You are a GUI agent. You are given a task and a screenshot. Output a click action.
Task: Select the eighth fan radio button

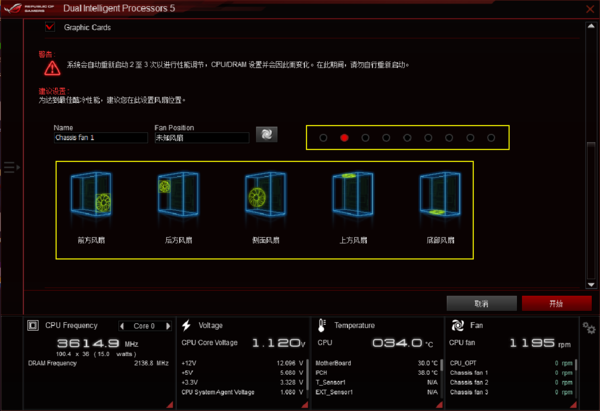tap(470, 138)
